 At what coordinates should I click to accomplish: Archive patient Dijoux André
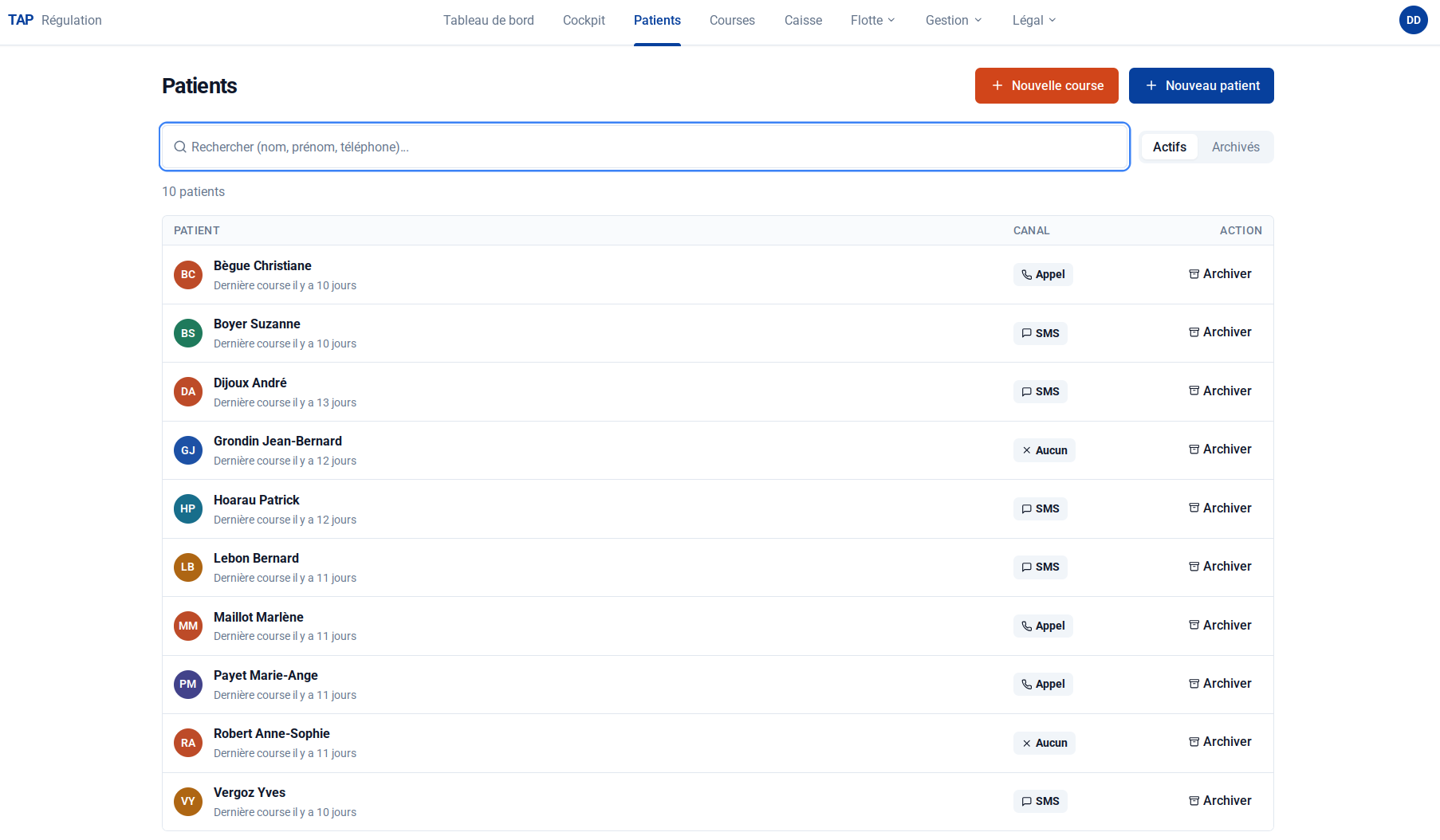(1220, 391)
